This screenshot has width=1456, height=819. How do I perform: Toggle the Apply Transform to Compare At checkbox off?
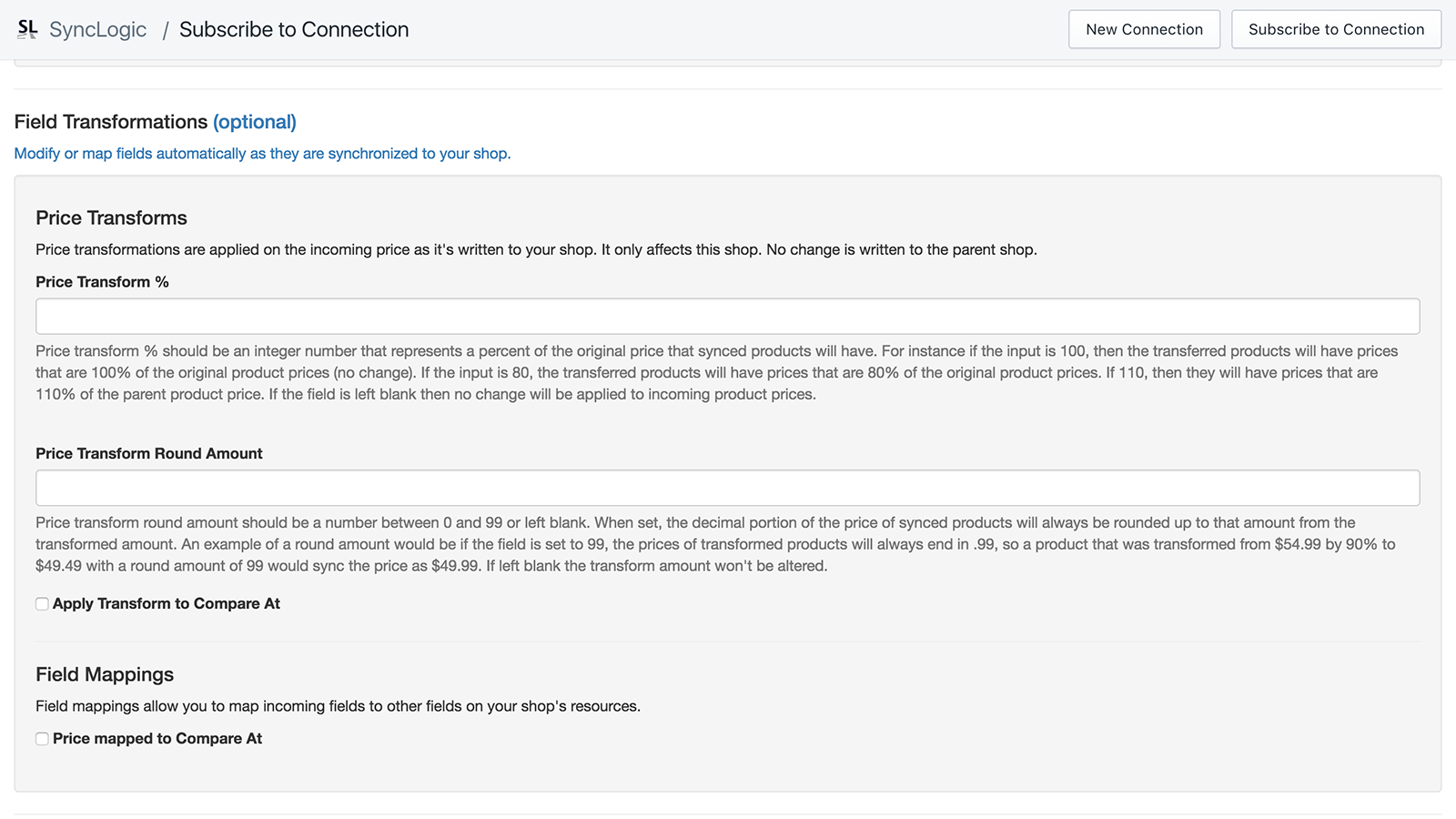(42, 603)
